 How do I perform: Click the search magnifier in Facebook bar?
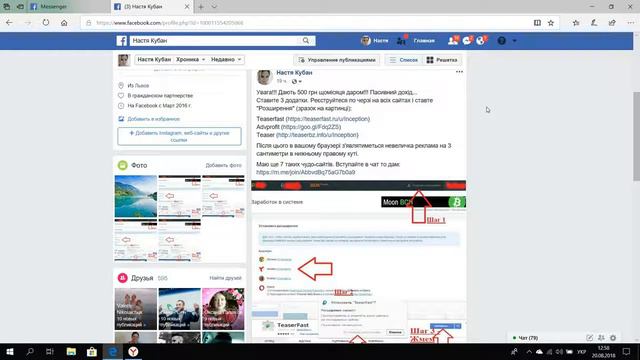click(306, 40)
